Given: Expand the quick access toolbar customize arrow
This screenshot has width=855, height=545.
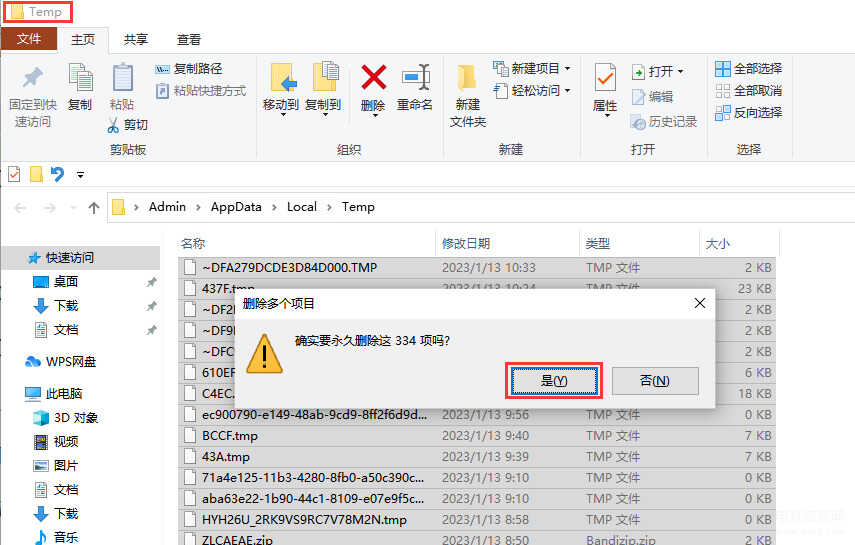Looking at the screenshot, I should coord(80,175).
